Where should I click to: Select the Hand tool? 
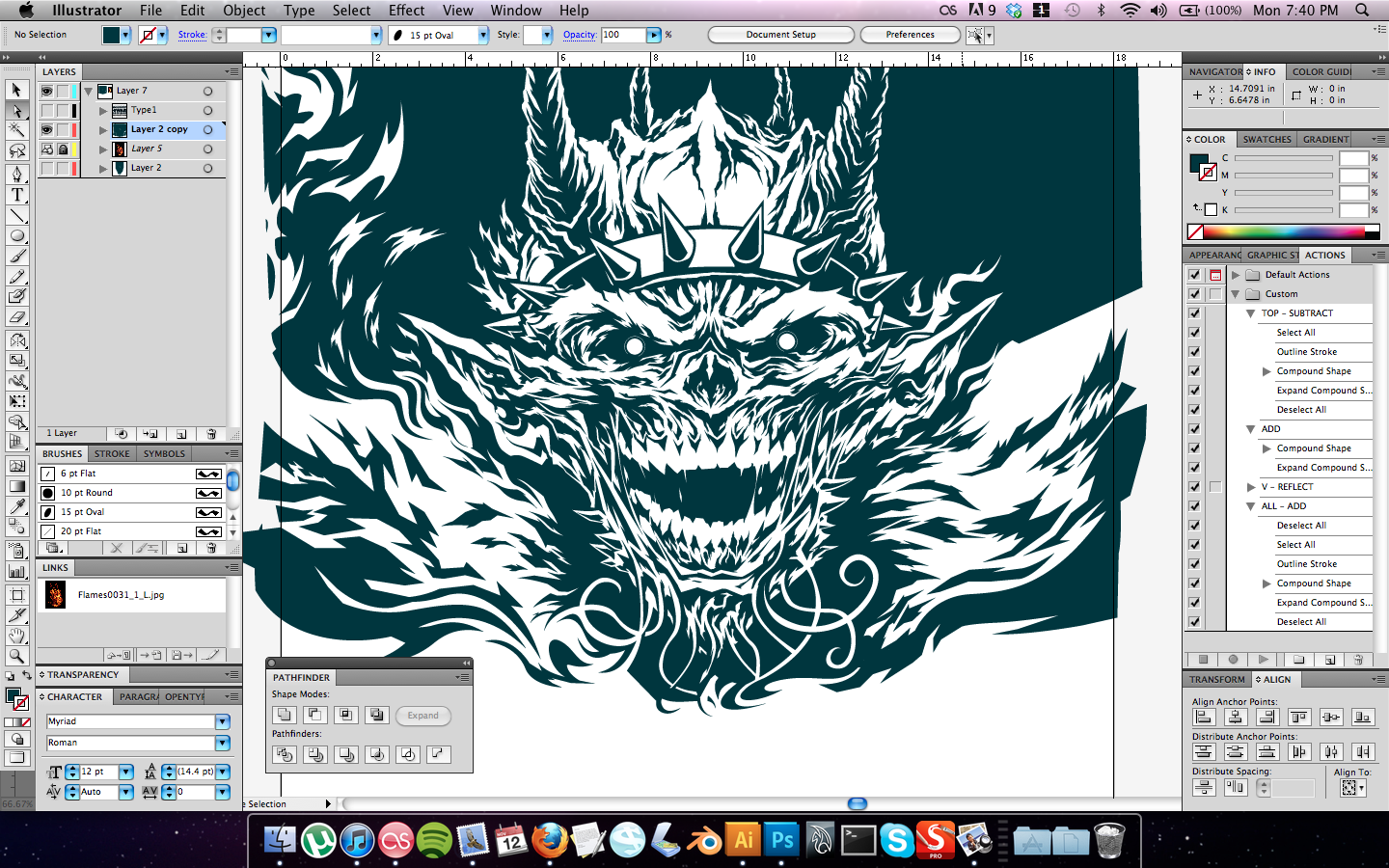pyautogui.click(x=16, y=636)
